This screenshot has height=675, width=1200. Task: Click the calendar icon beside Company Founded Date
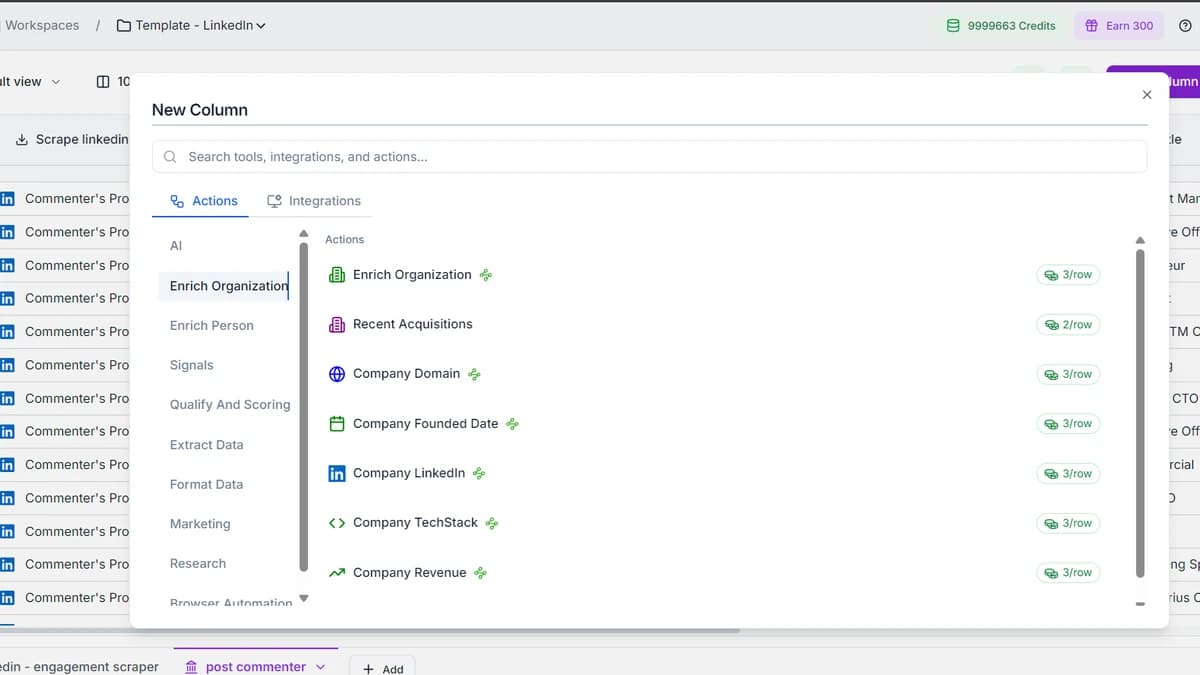[336, 423]
